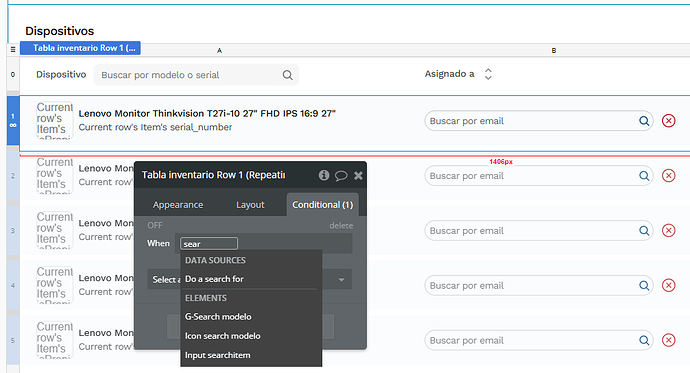
Task: Click the DATA SOURCES section header
Action: click(215, 260)
